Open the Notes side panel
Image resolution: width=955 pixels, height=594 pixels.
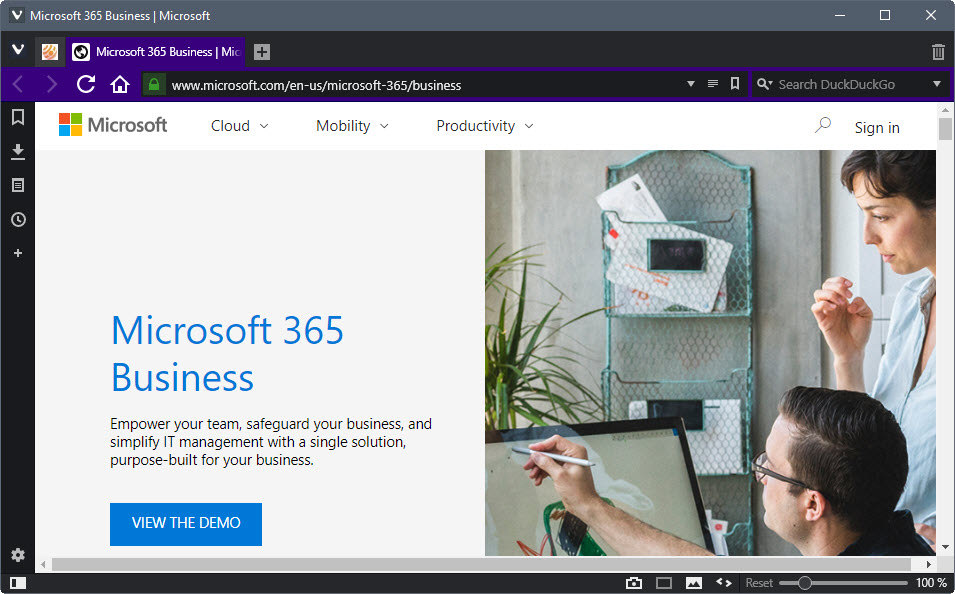tap(18, 185)
